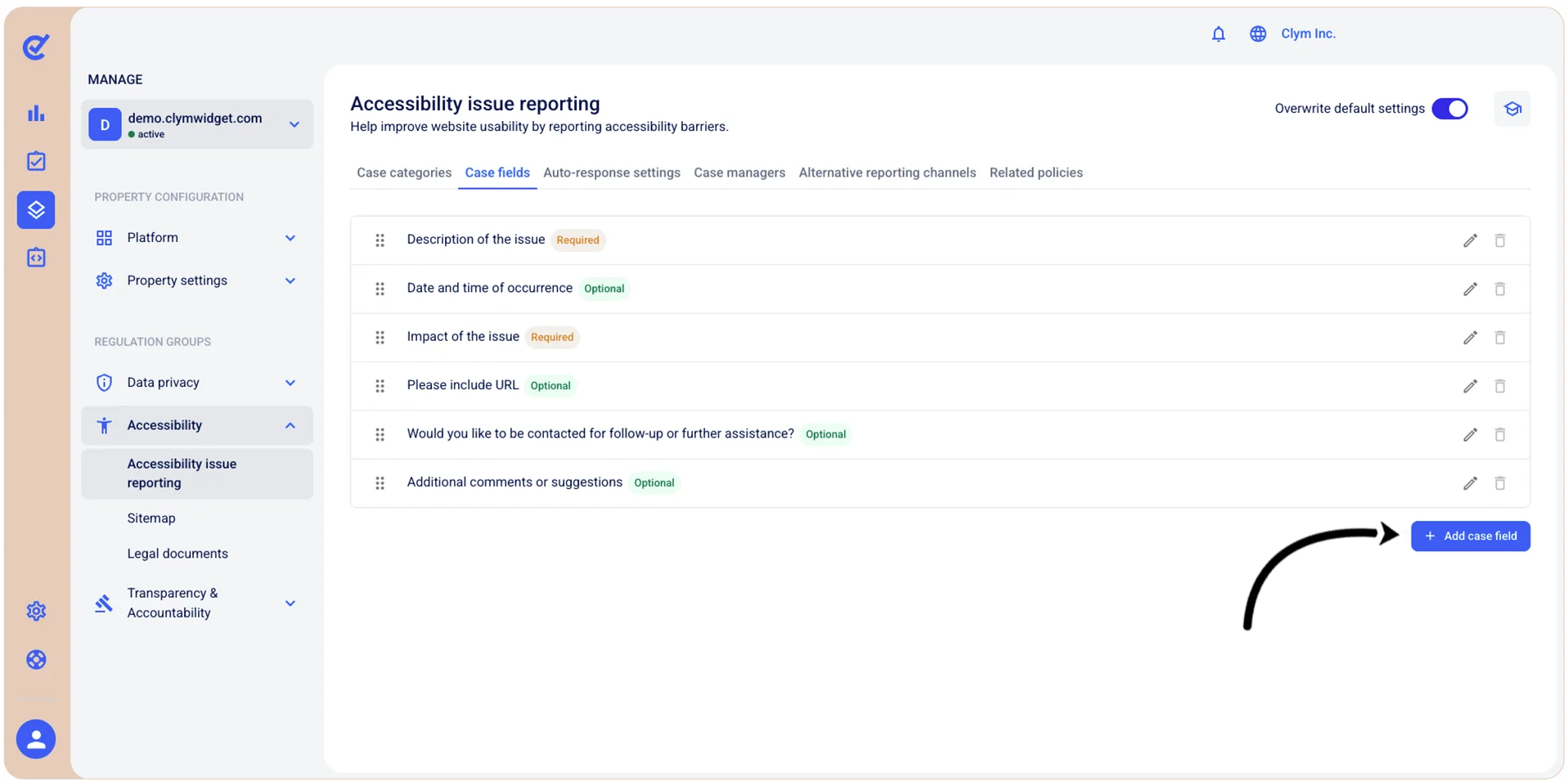The width and height of the screenshot is (1568, 781).
Task: Click drag handle of Impact of the issue
Action: tap(380, 337)
